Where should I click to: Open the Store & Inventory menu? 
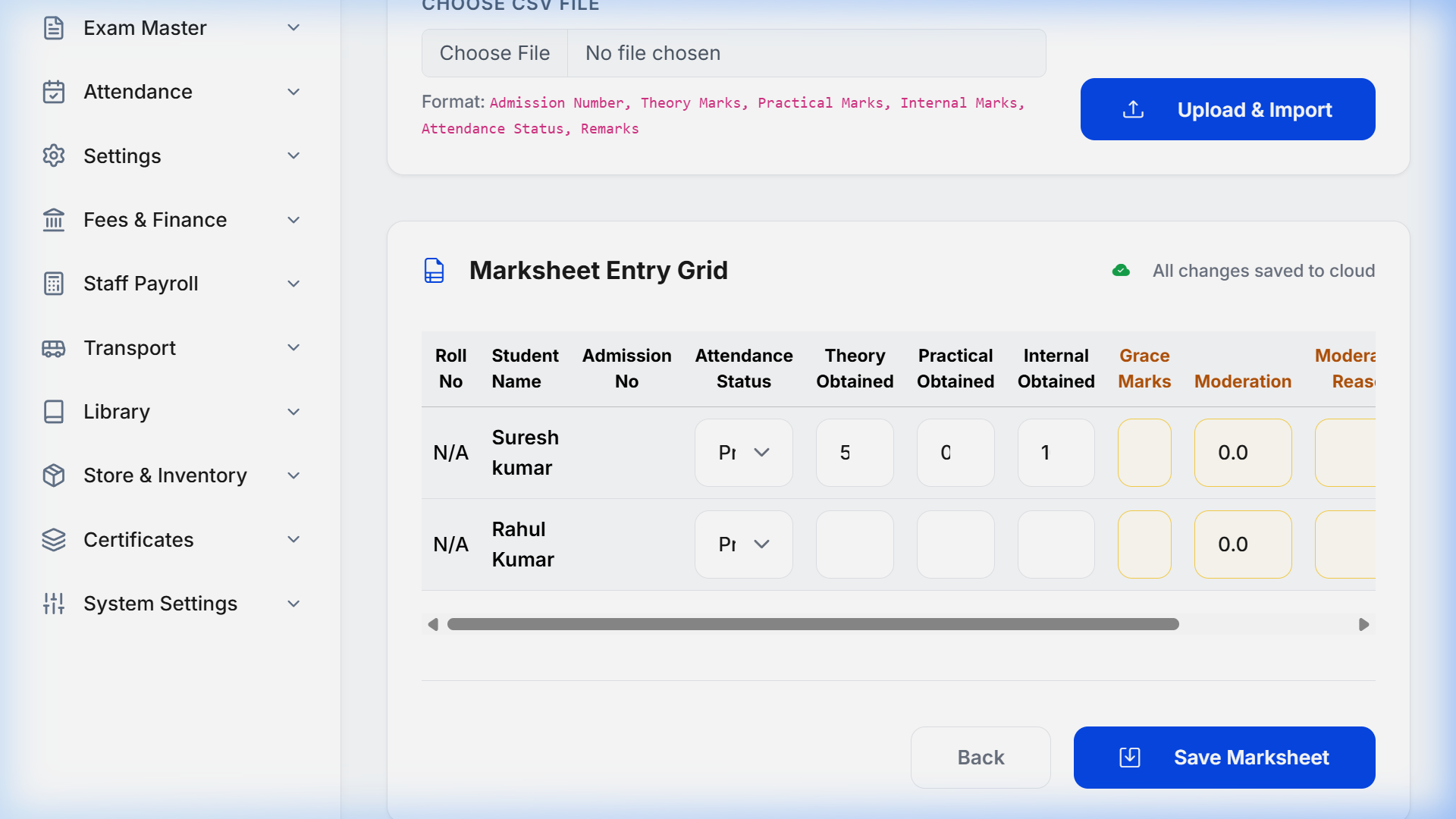pyautogui.click(x=172, y=475)
